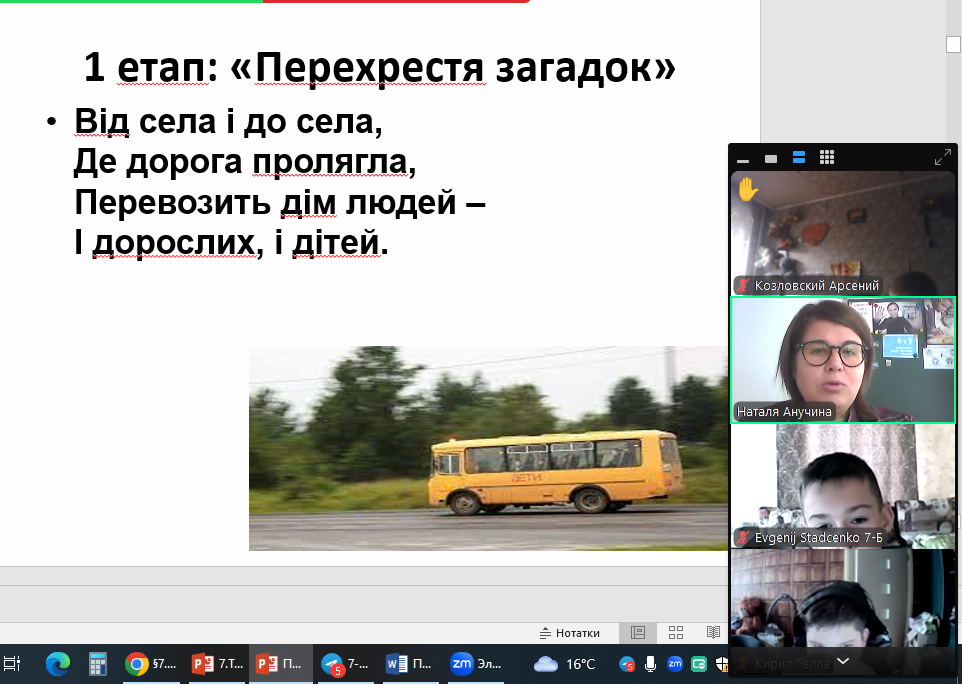Image resolution: width=962 pixels, height=684 pixels.
Task: Open Windows Security from the system tray
Action: click(x=722, y=664)
